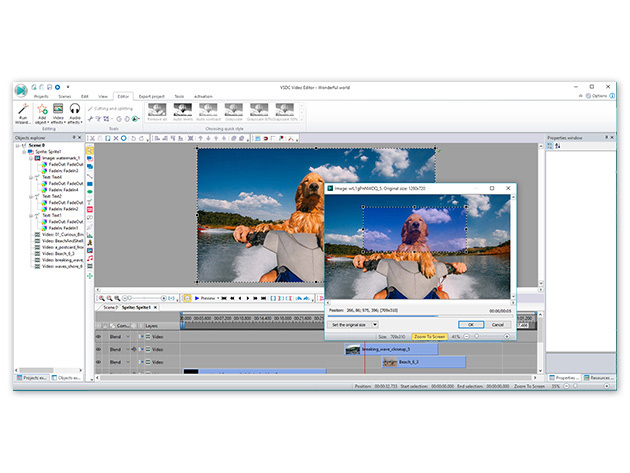The width and height of the screenshot is (630, 473).
Task: Click the redo arrow in editor toolbar
Action: [x=141, y=138]
